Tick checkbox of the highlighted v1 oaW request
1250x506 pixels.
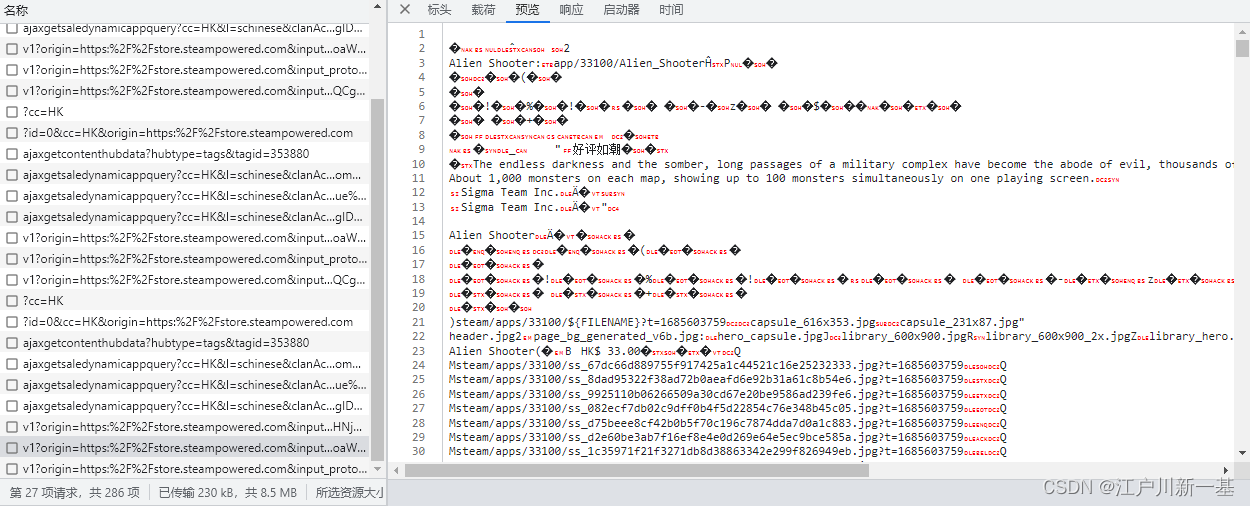pyautogui.click(x=12, y=448)
